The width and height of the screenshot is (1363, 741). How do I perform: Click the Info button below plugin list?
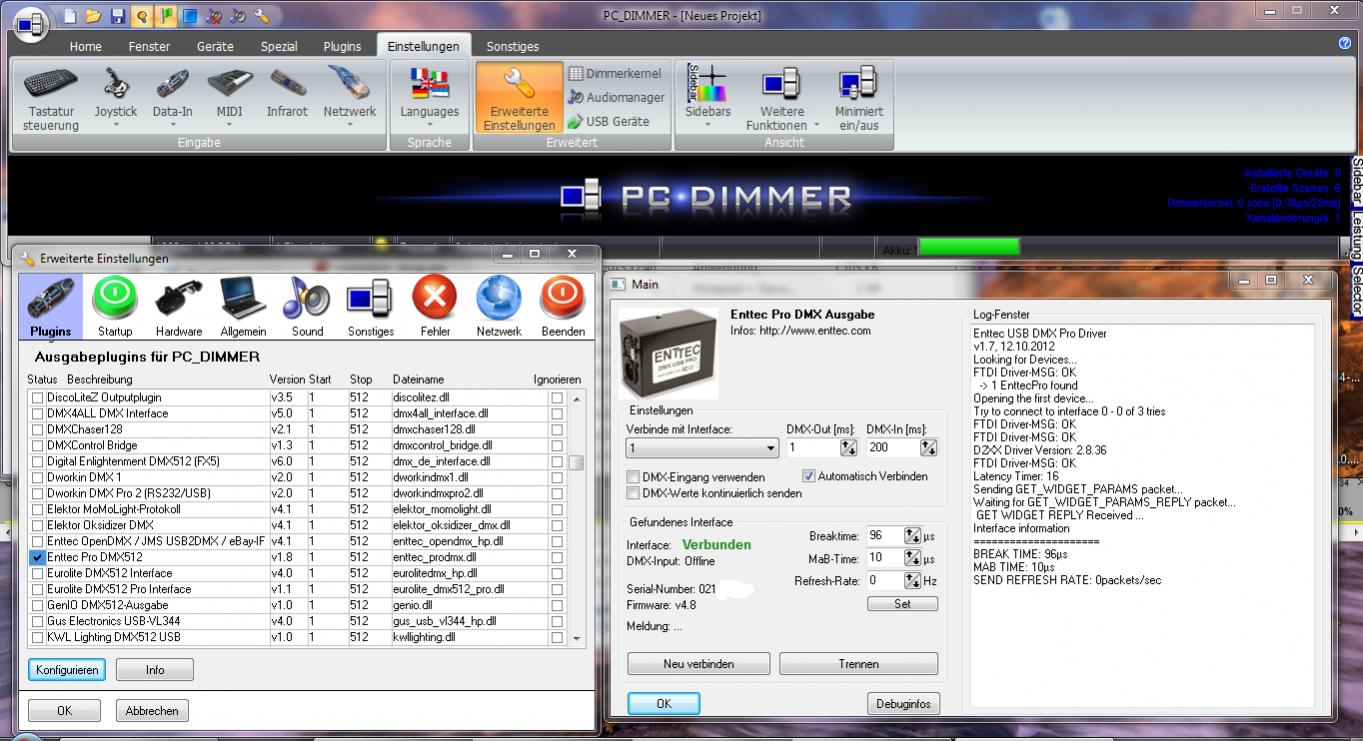coord(155,670)
